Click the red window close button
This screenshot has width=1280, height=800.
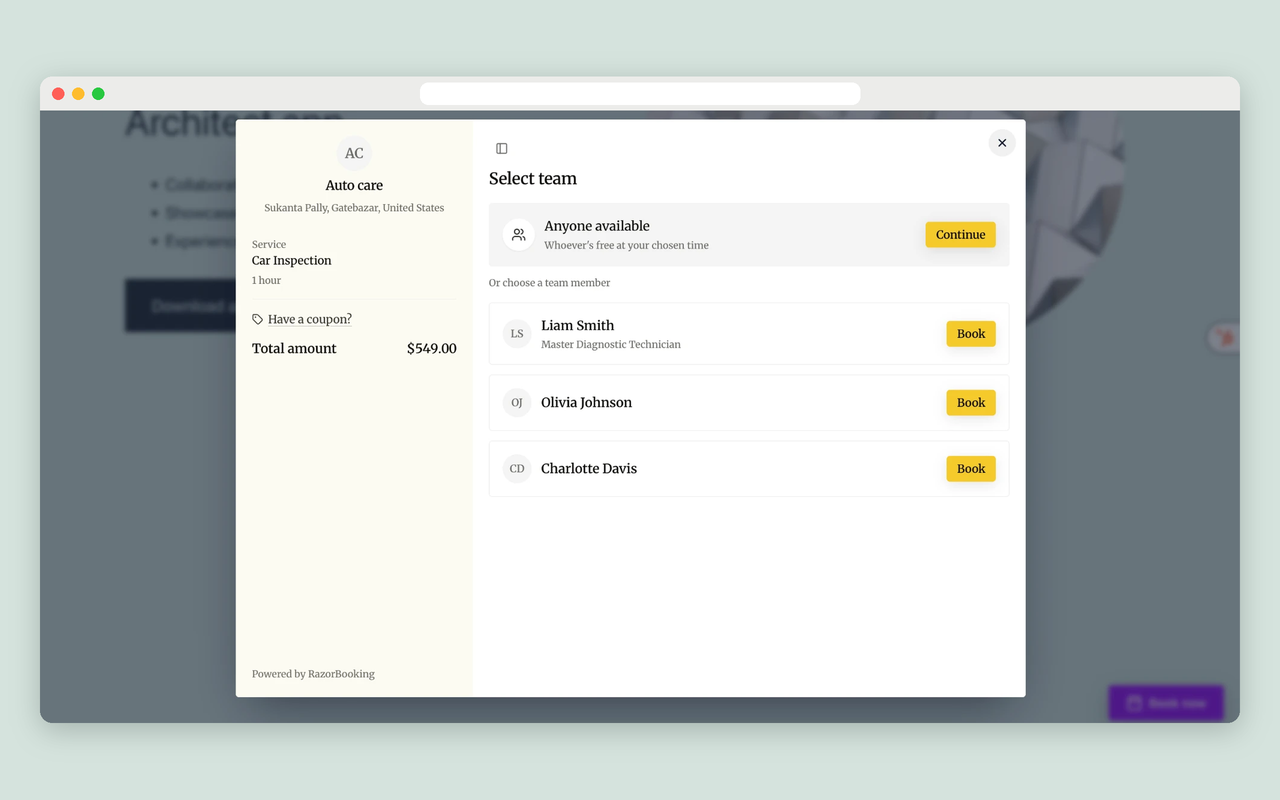(58, 94)
